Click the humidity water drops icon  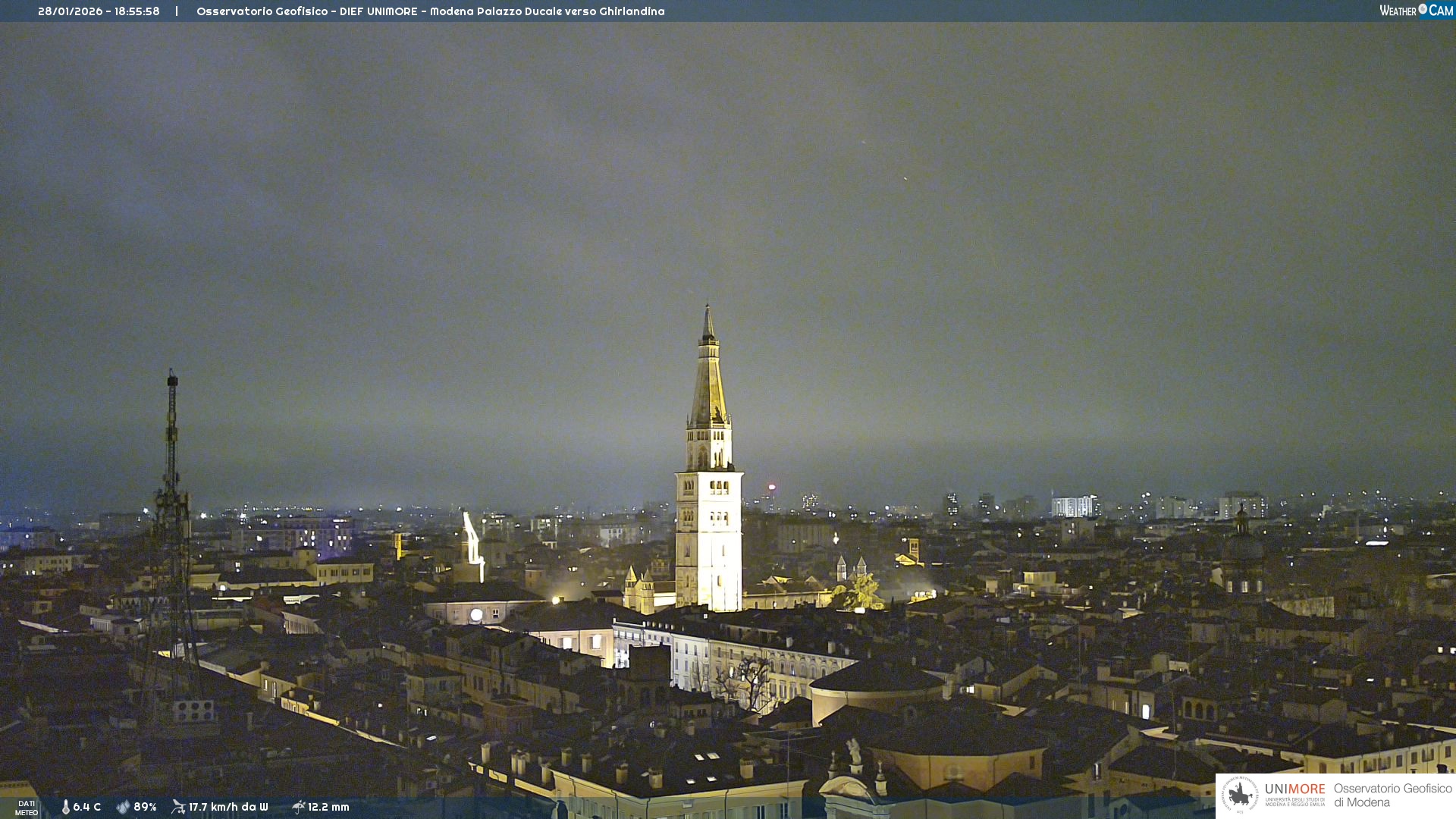[123, 807]
